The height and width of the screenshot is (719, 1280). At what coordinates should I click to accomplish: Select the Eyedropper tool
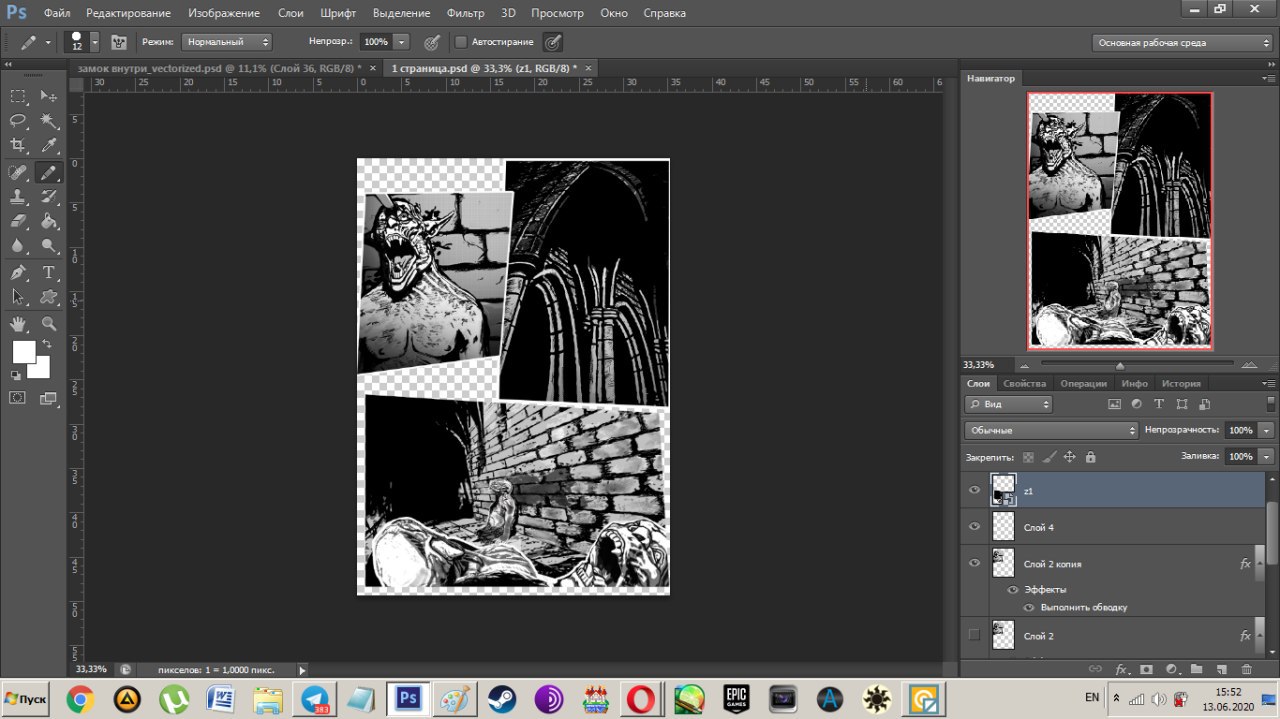click(x=48, y=146)
